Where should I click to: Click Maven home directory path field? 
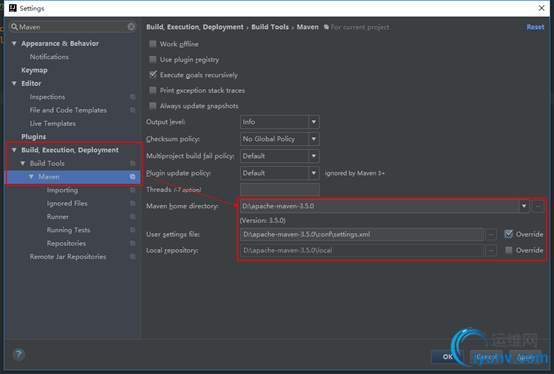point(379,206)
